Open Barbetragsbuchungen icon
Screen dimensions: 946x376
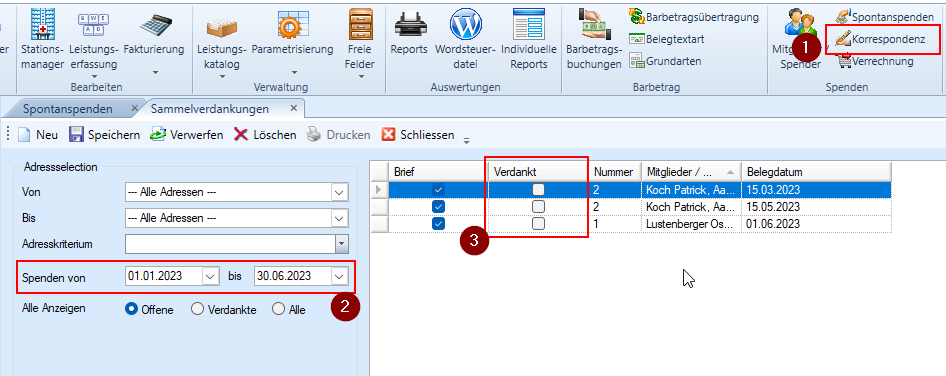pos(594,24)
